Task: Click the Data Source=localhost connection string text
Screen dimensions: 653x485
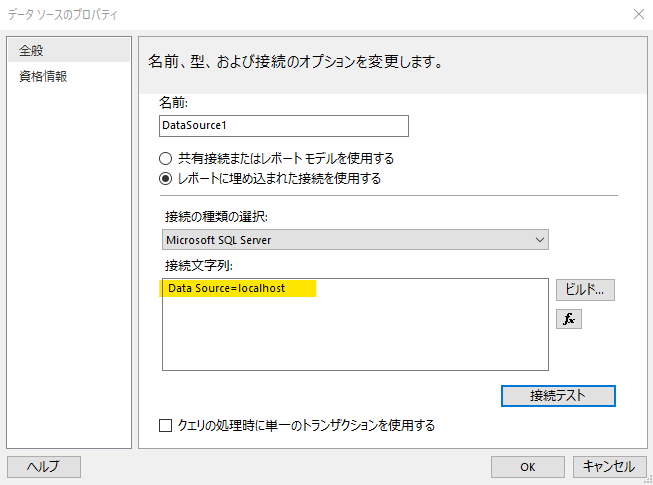Action: point(227,288)
